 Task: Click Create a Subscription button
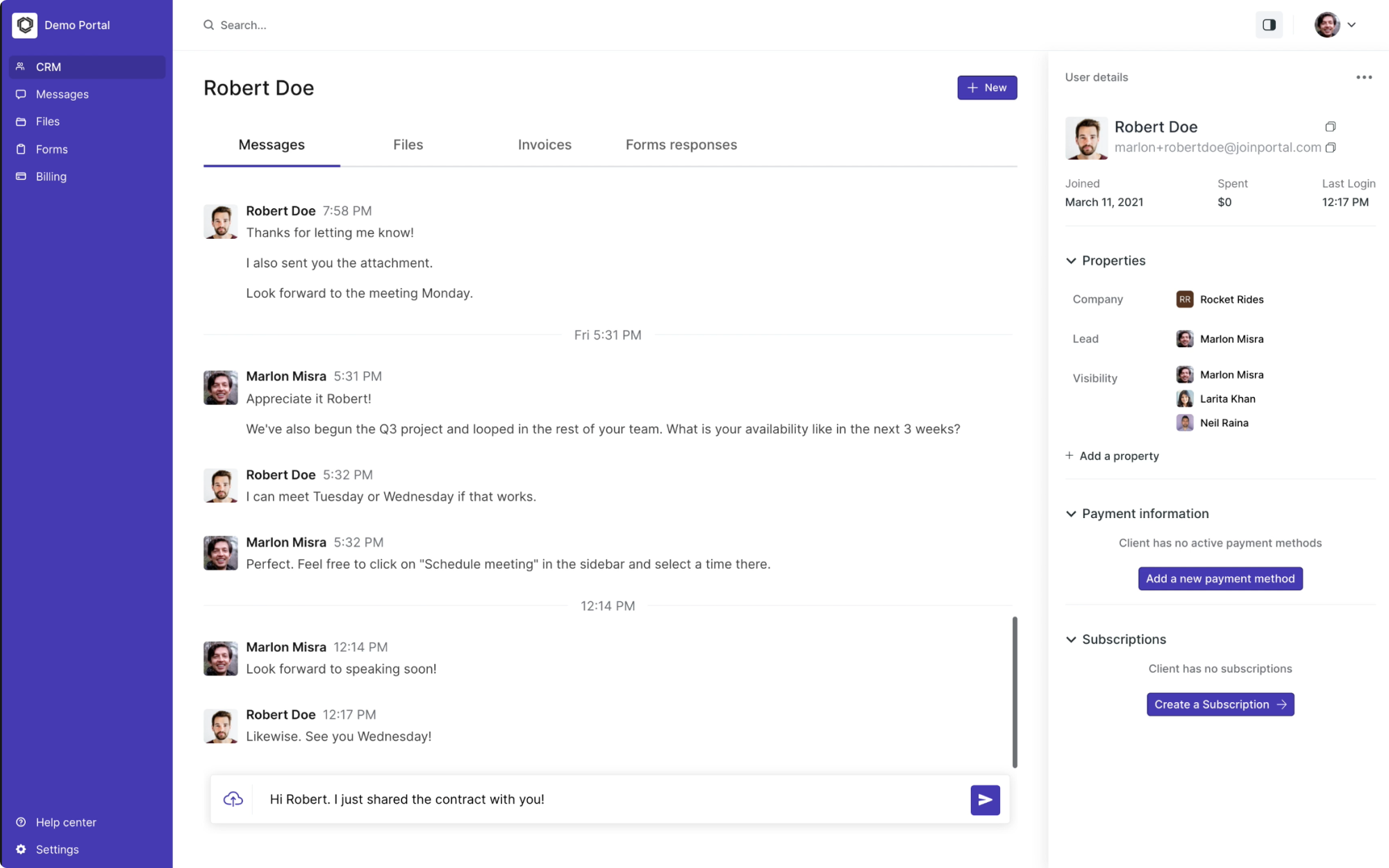(1220, 704)
